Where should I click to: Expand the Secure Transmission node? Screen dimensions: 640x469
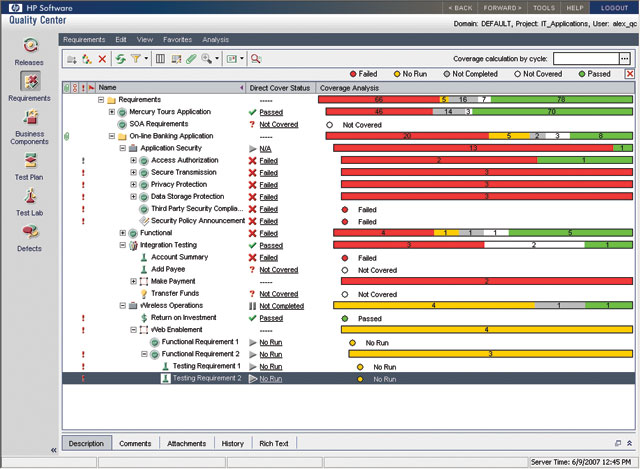(x=133, y=172)
